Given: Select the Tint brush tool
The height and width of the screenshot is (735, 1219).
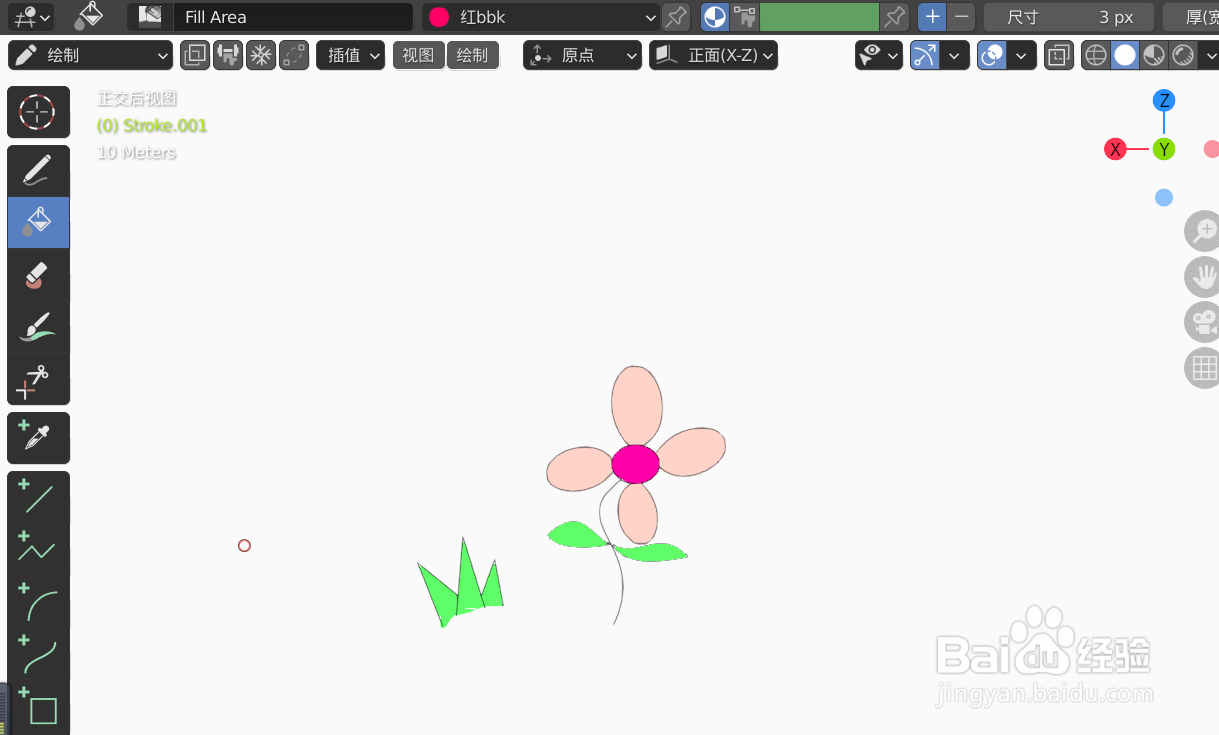Looking at the screenshot, I should pyautogui.click(x=38, y=326).
